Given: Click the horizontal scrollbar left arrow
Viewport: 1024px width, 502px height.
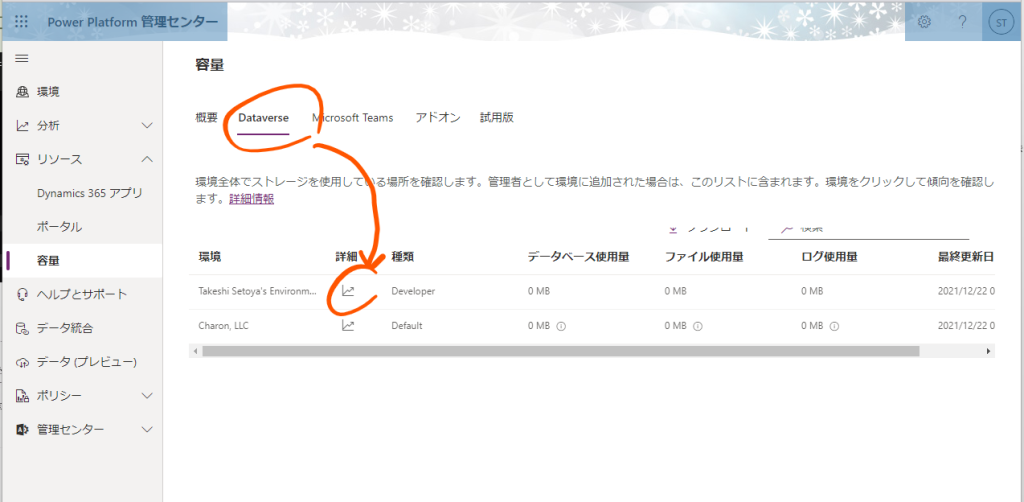Looking at the screenshot, I should (x=195, y=351).
